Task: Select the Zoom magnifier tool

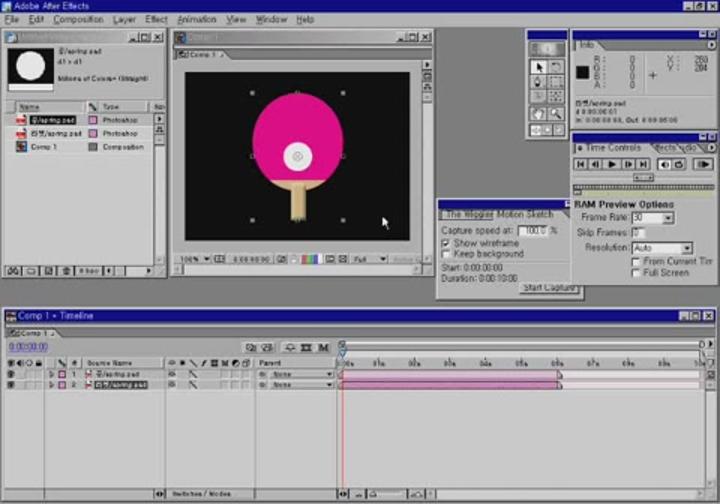Action: (x=556, y=113)
